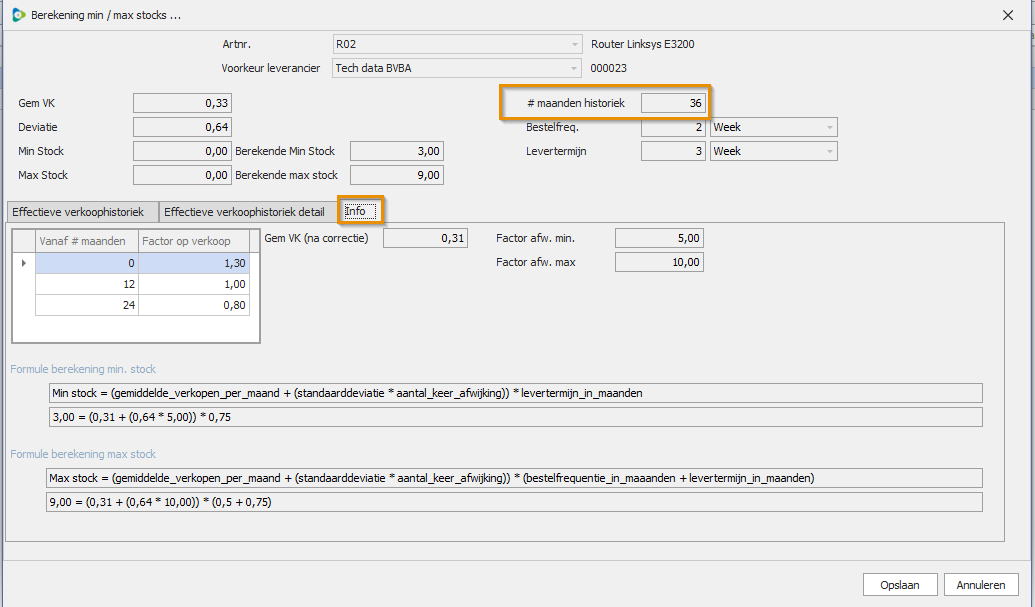
Task: Open the Levertermijn Week unit dropdown
Action: point(829,152)
